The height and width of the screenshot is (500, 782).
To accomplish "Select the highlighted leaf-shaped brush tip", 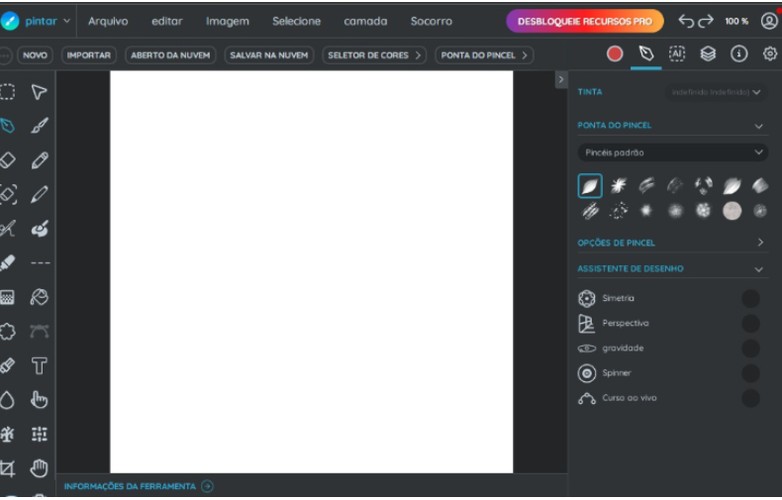I will point(589,186).
